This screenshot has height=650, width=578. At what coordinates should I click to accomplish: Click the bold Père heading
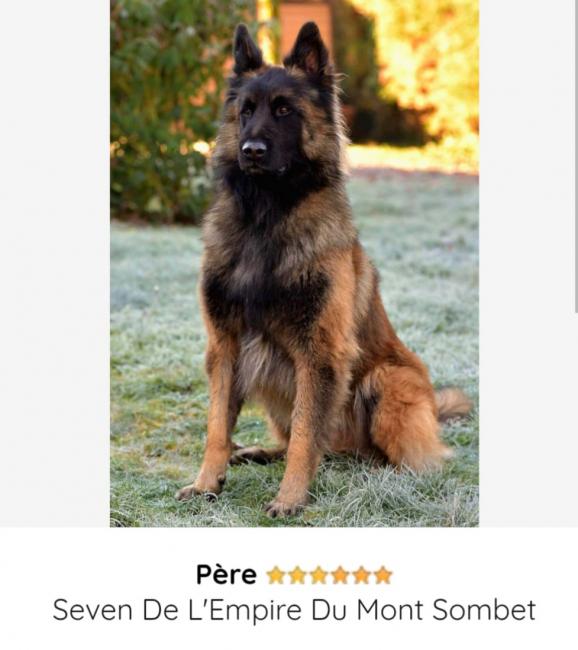point(226,575)
